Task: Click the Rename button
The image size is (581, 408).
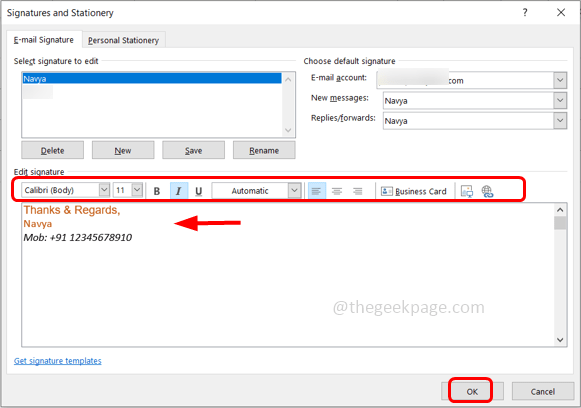Action: pos(264,150)
